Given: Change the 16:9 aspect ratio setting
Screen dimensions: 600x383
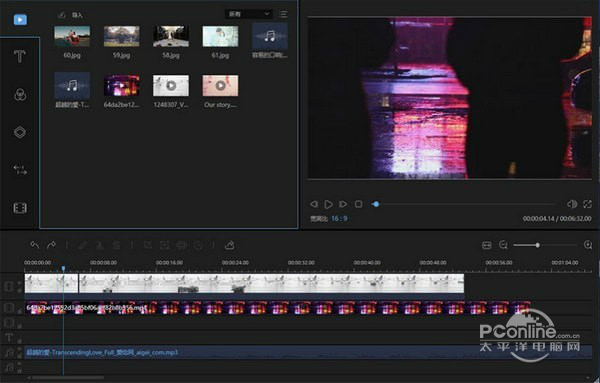Looking at the screenshot, I should tap(339, 218).
